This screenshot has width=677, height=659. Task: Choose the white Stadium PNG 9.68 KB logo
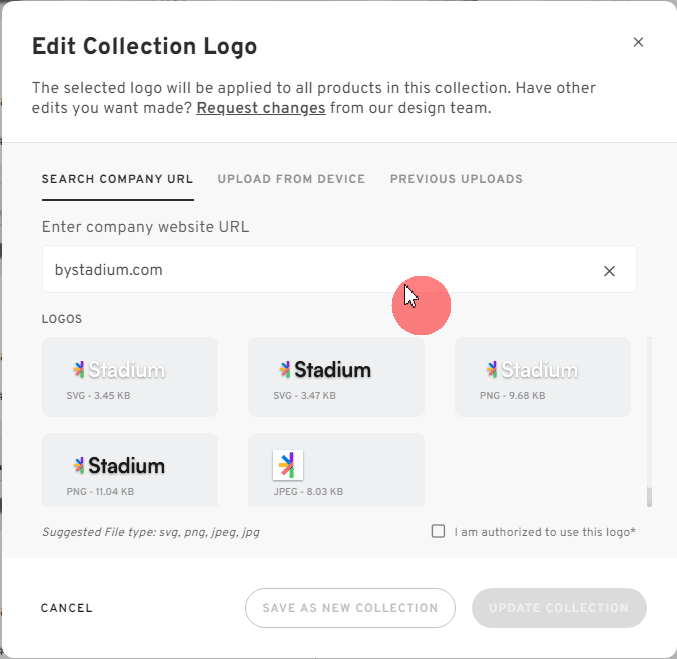tap(543, 377)
